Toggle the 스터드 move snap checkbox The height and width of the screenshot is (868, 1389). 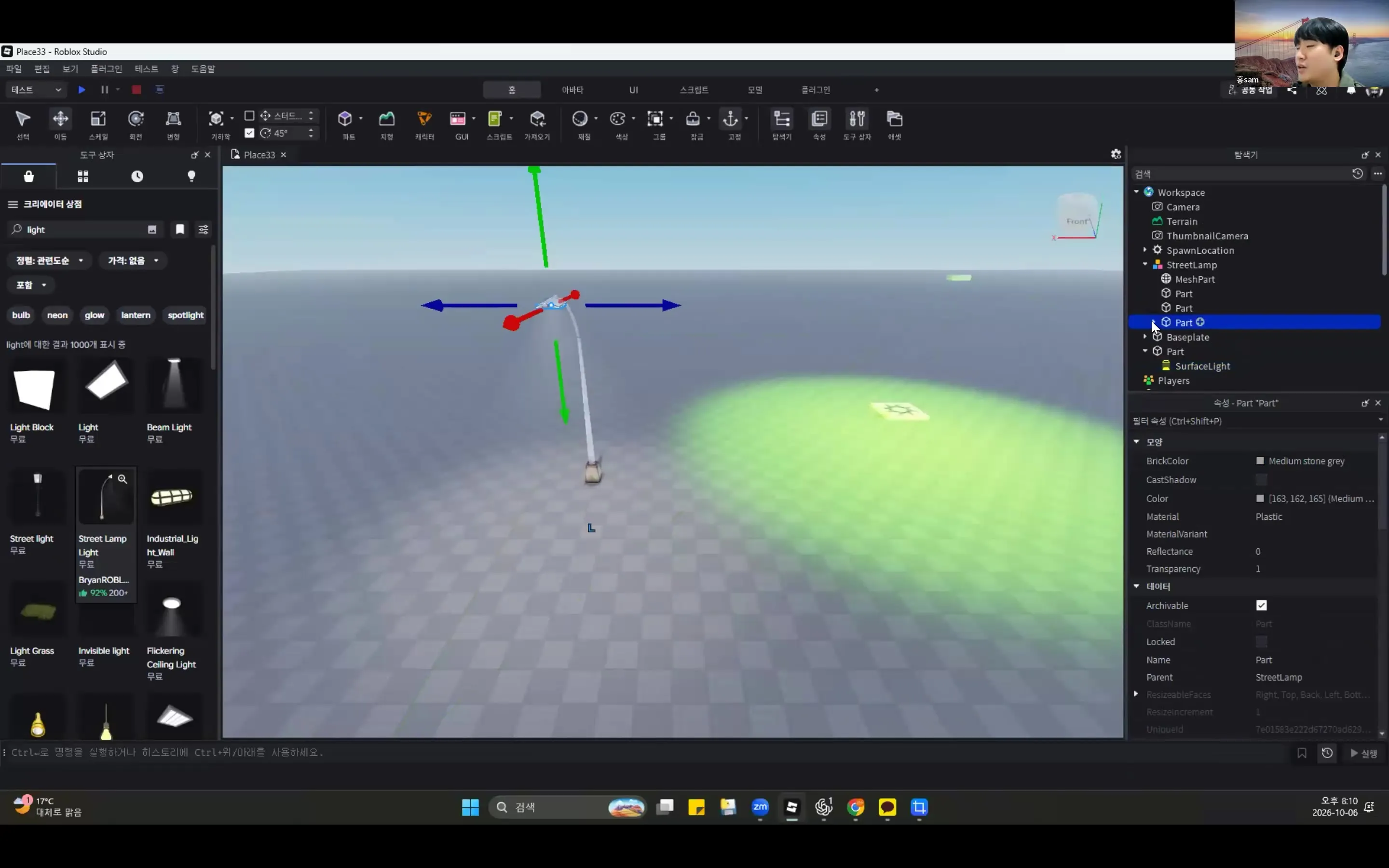[249, 116]
